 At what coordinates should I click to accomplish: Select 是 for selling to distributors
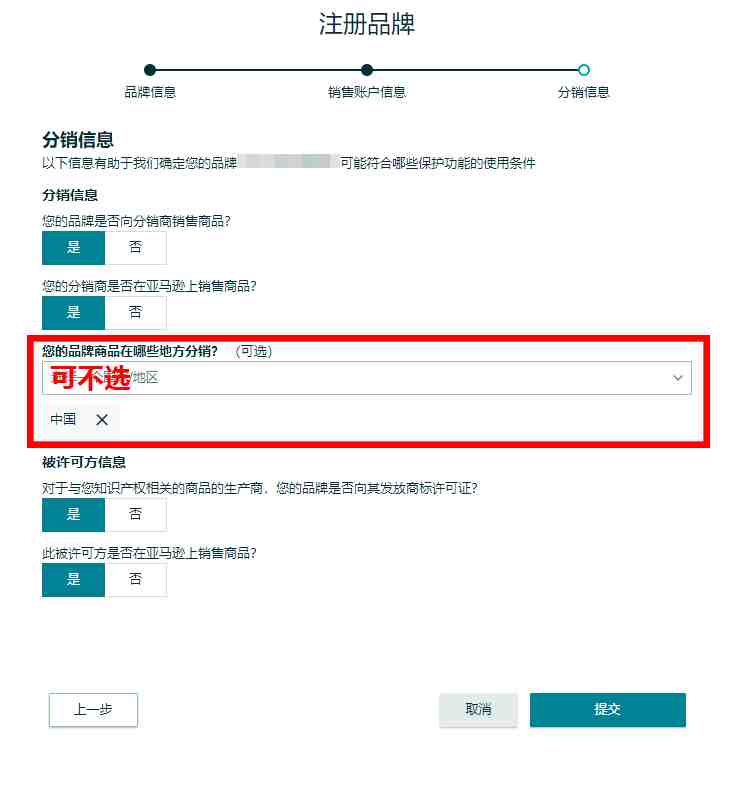pyautogui.click(x=74, y=248)
